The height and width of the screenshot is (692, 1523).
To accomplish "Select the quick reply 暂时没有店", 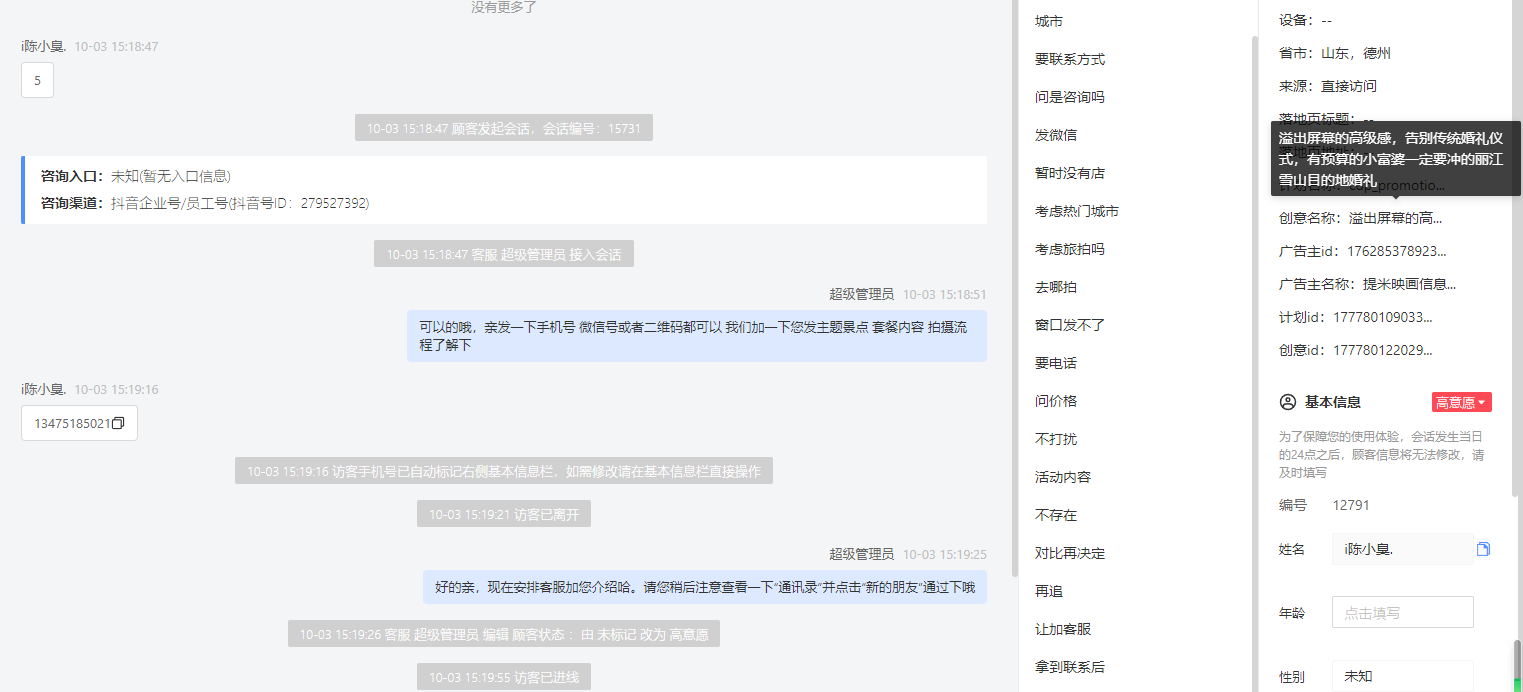I will [x=1070, y=173].
